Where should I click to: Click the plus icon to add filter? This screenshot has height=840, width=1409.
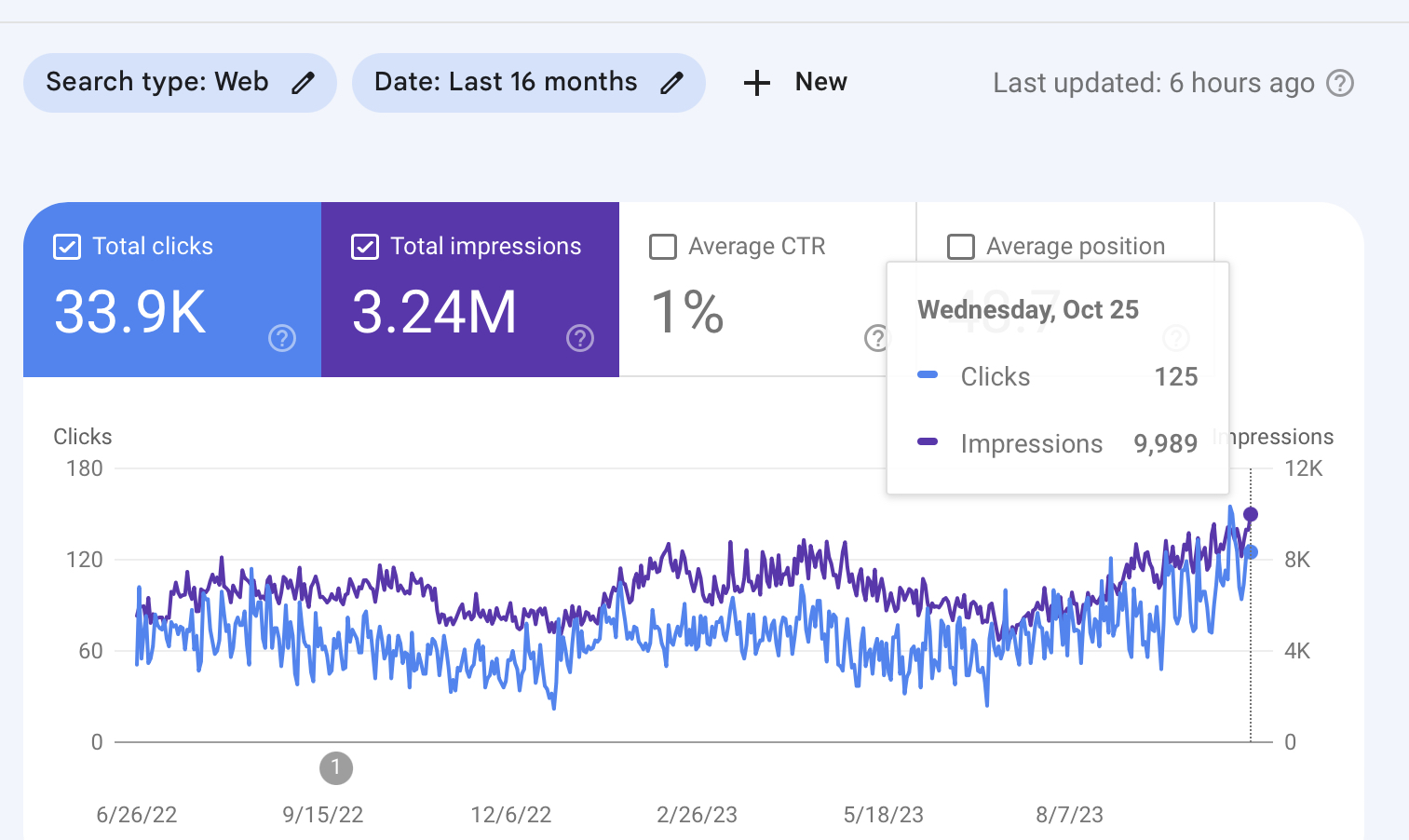coord(756,83)
